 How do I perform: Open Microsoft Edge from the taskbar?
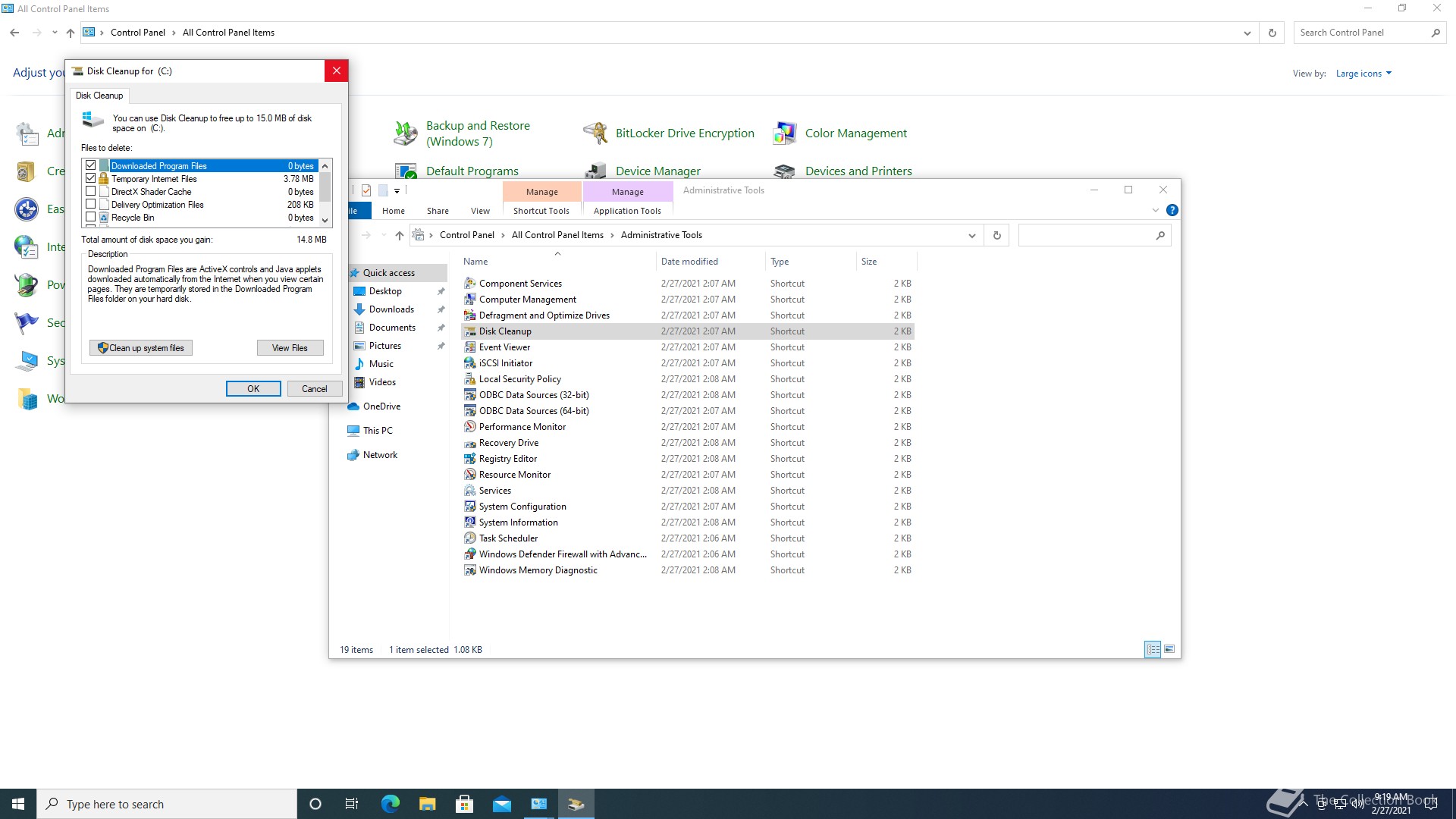click(390, 804)
